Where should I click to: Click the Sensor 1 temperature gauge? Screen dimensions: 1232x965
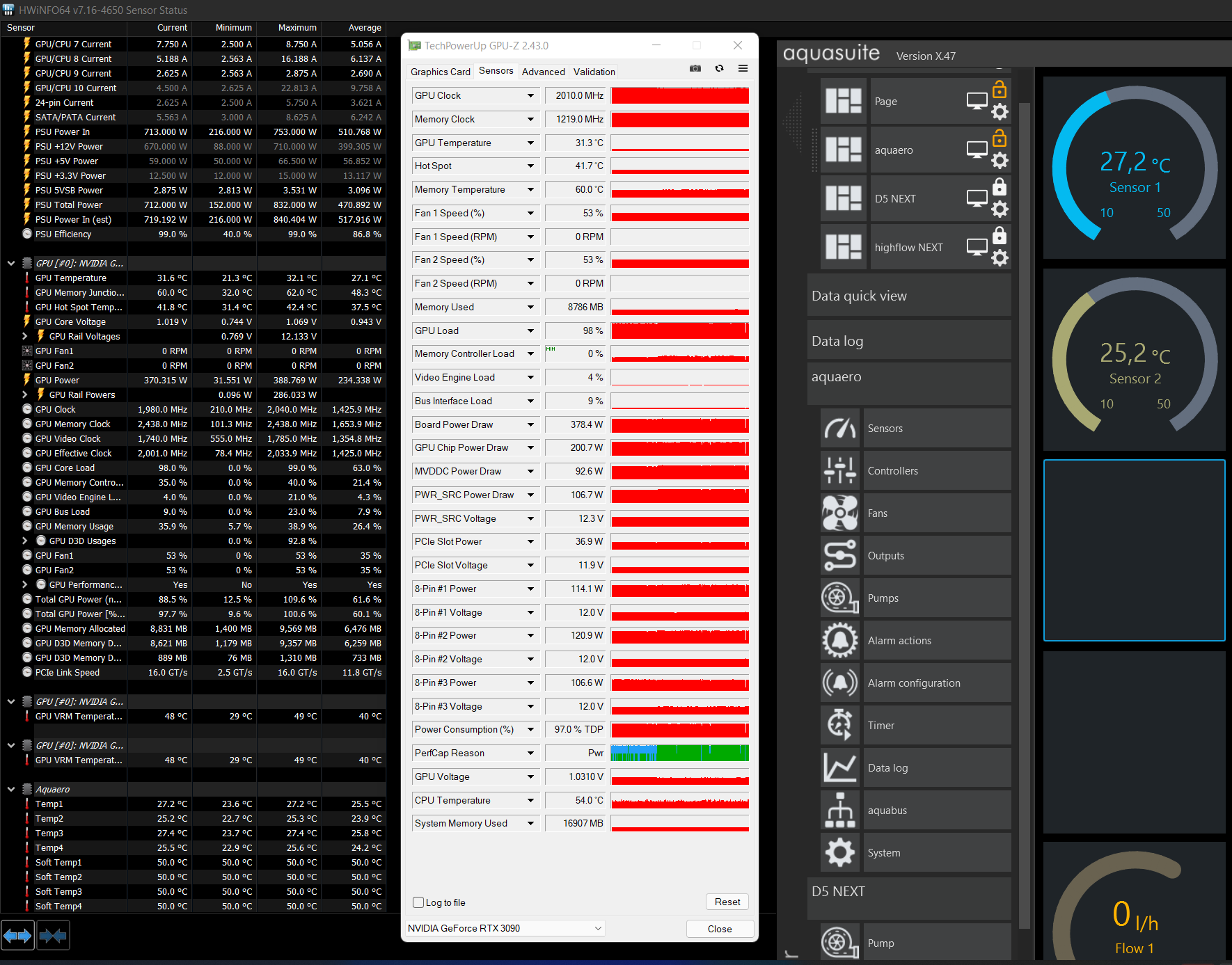point(1135,168)
